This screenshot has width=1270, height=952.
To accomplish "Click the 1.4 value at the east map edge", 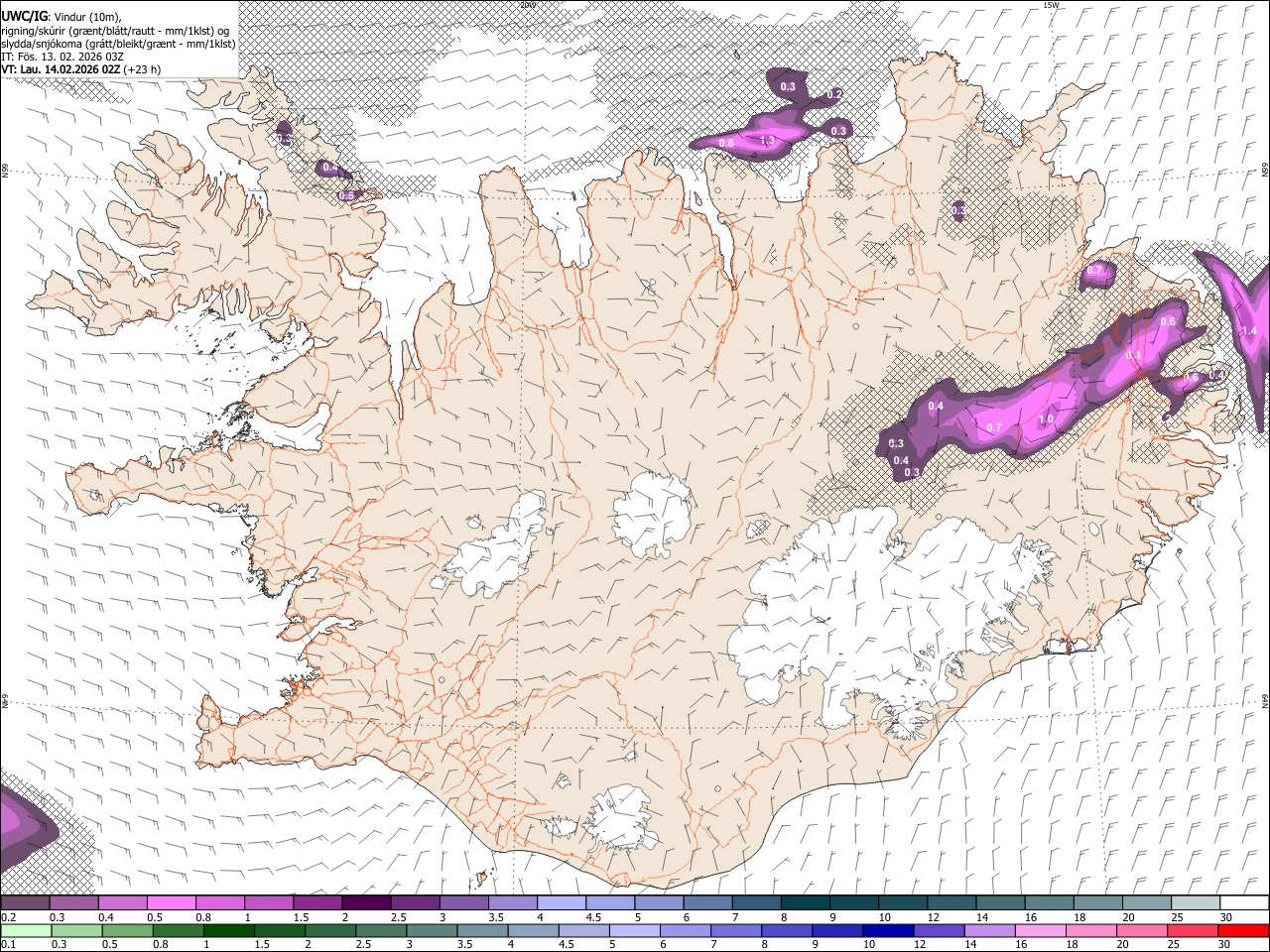I will [x=1249, y=330].
